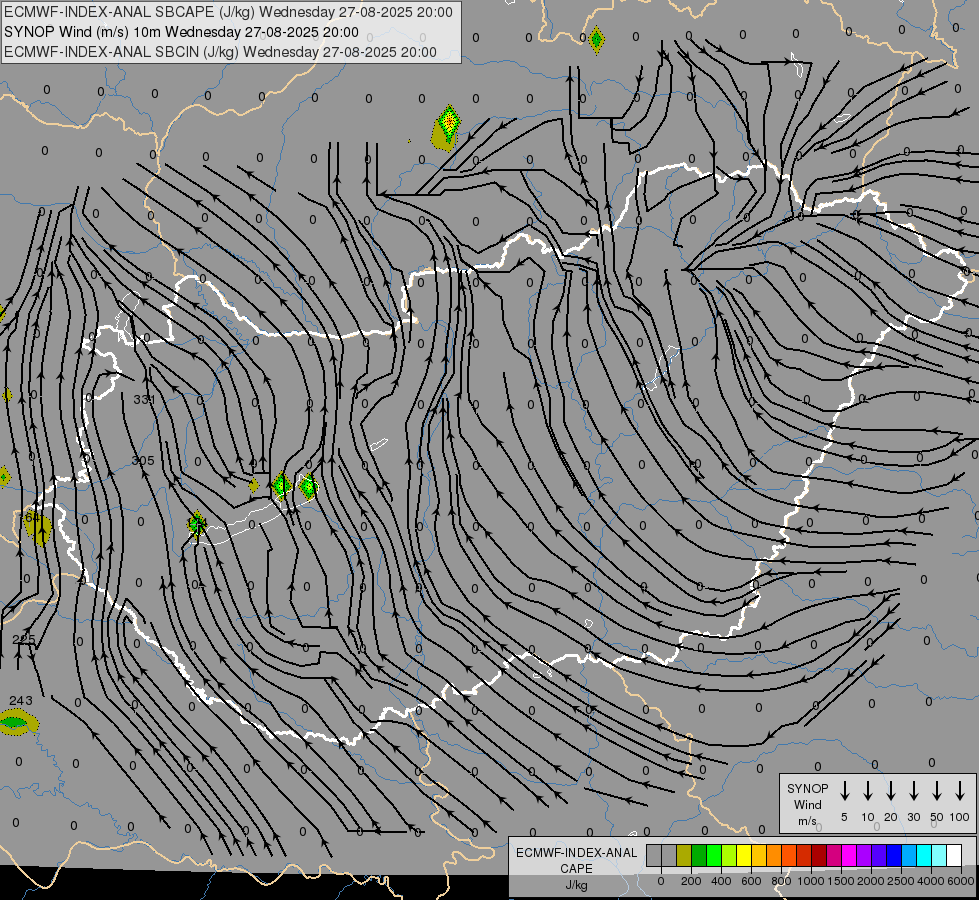
Task: Pick the dark green swatch right of 200 tick
Action: 699,855
